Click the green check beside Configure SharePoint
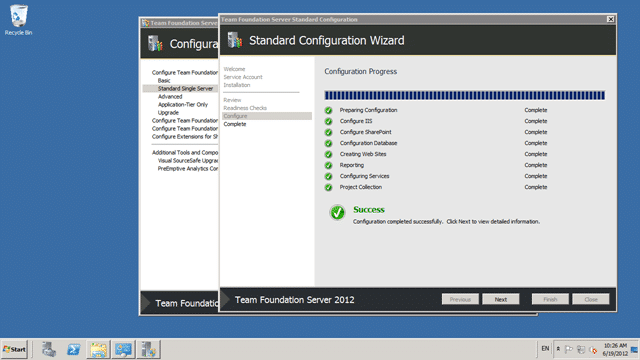This screenshot has height=360, width=640. tap(328, 132)
